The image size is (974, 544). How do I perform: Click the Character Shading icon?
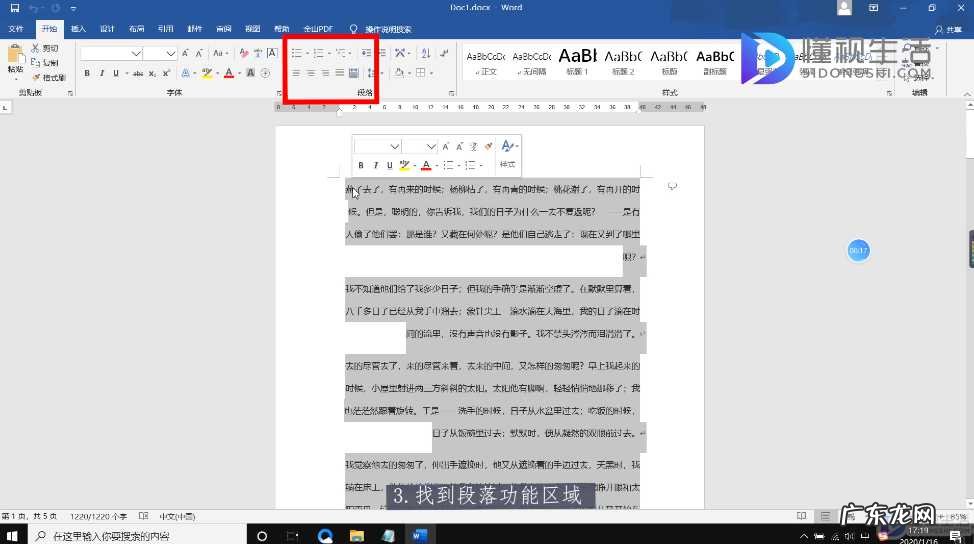(251, 73)
